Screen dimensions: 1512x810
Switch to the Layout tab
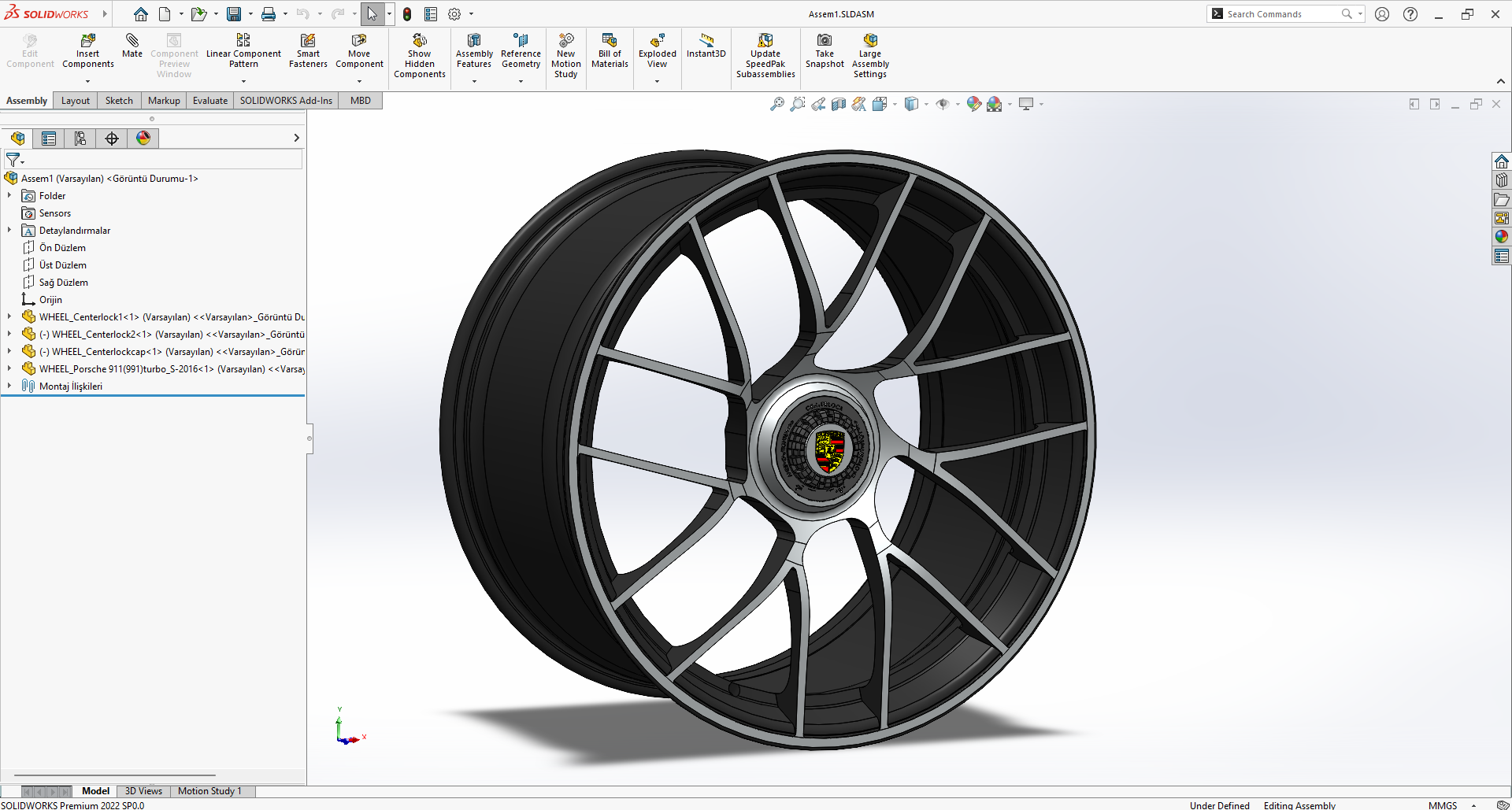pyautogui.click(x=76, y=101)
